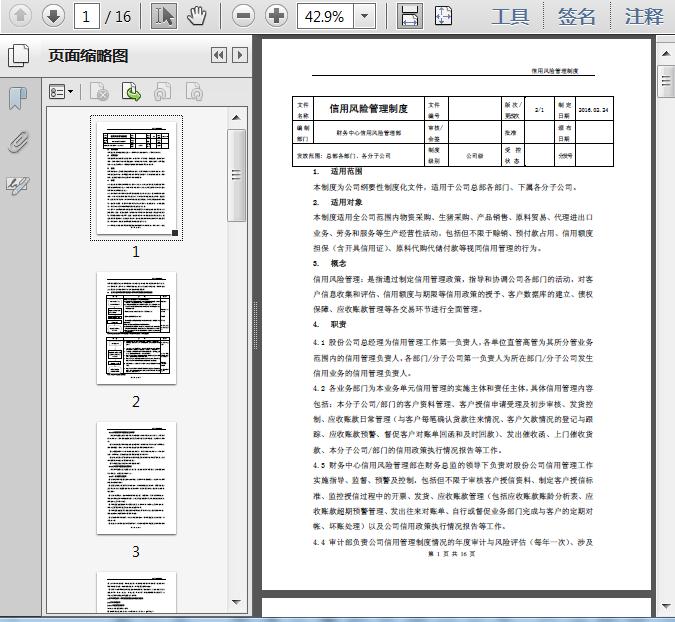Screen dimensions: 675x622
Task: Select page 2 thumbnail
Action: (136, 328)
